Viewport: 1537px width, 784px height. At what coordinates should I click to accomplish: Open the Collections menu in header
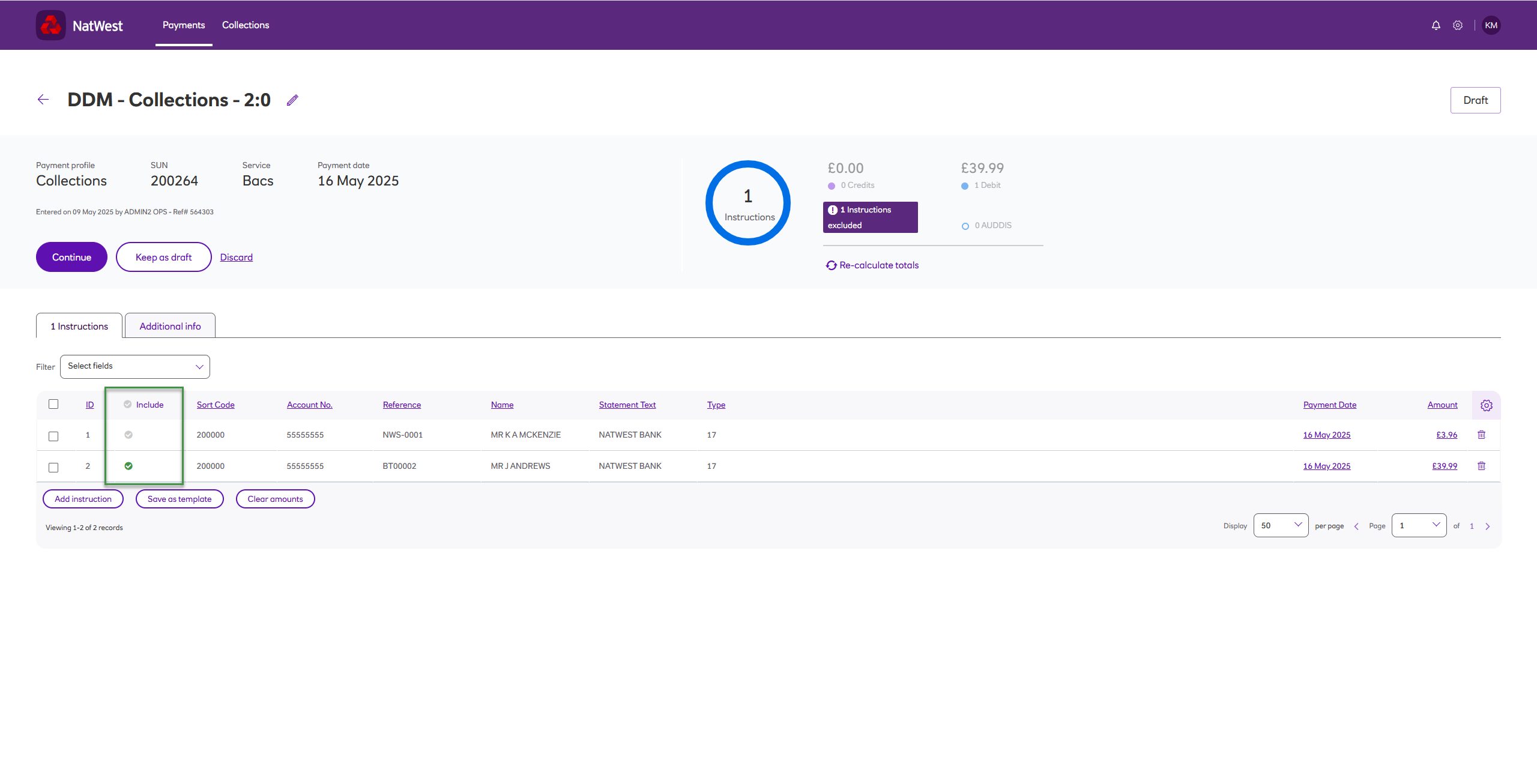246,25
